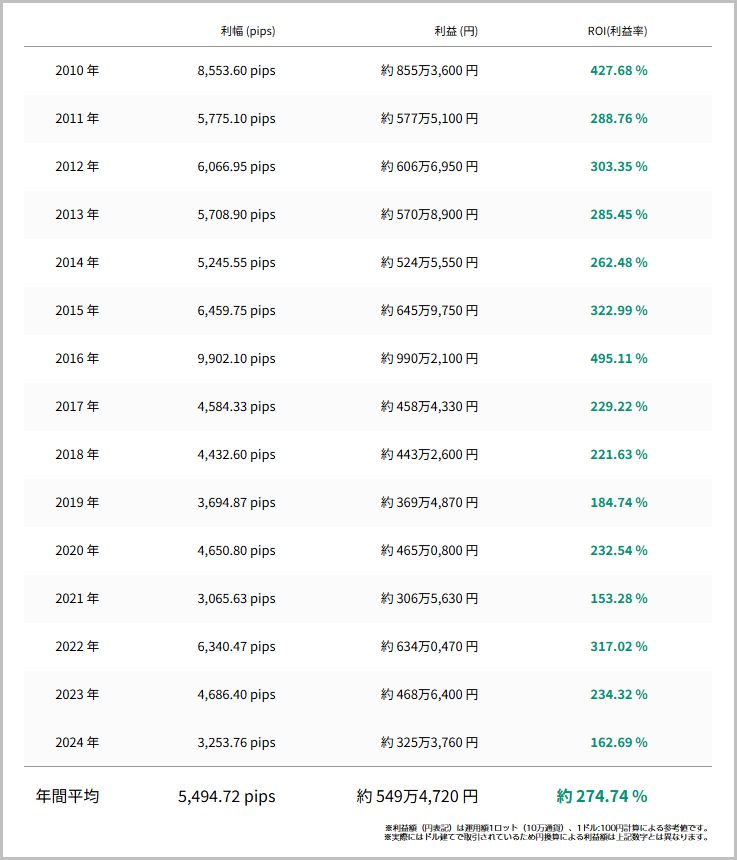Screen dimensions: 737x860
Task: Select the 6,459.75 pips cell
Action: 236,311
